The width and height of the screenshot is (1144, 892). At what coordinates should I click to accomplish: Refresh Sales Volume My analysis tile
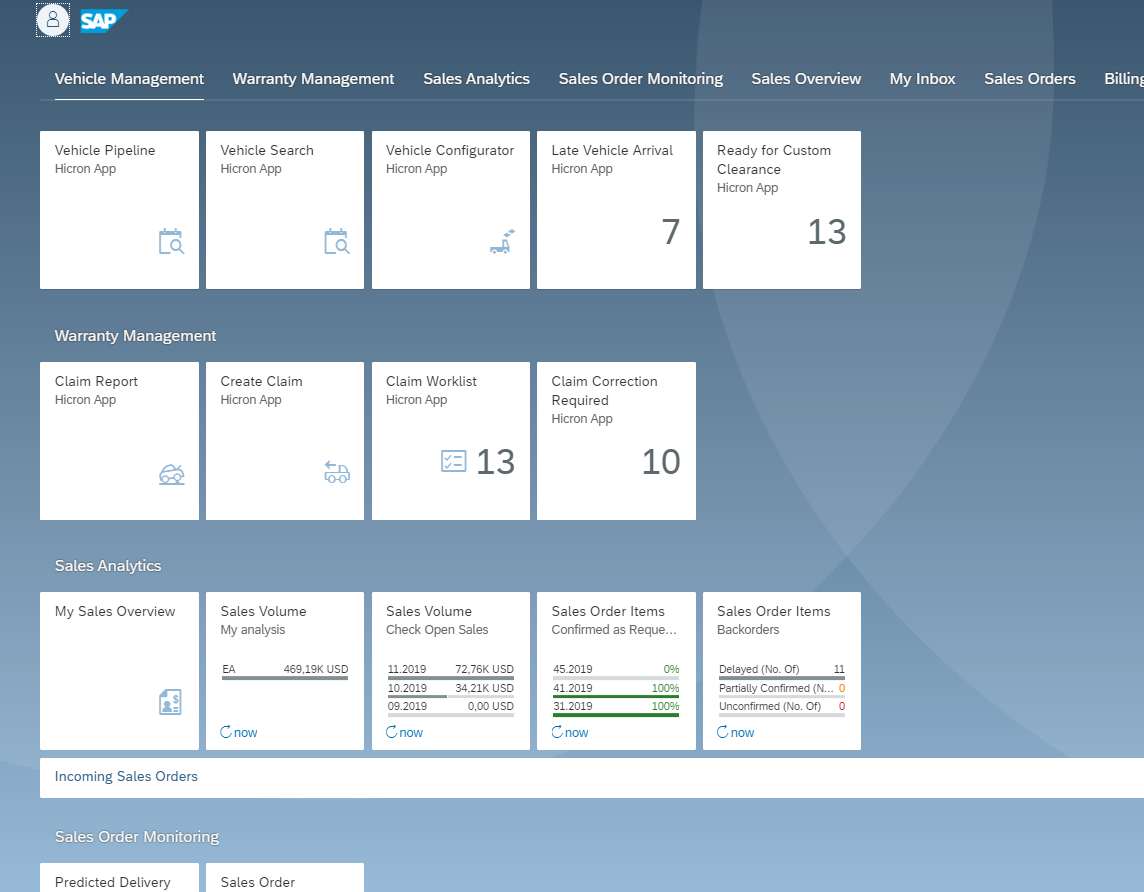pyautogui.click(x=239, y=732)
